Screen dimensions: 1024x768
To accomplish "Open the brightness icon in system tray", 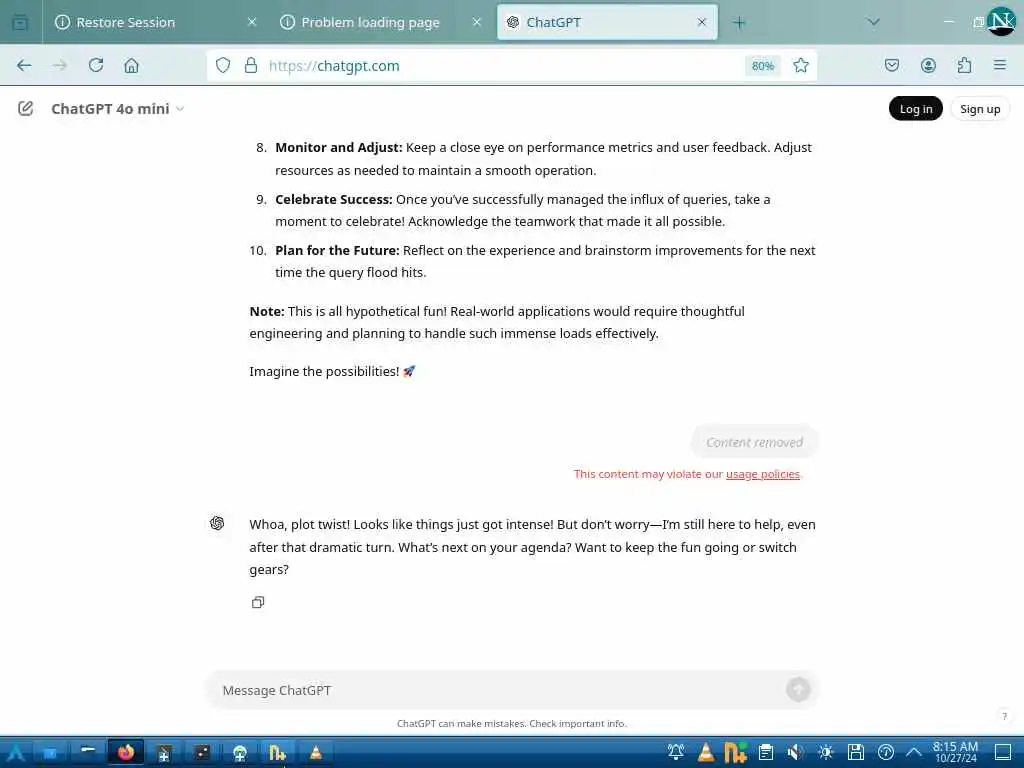I will [x=825, y=753].
